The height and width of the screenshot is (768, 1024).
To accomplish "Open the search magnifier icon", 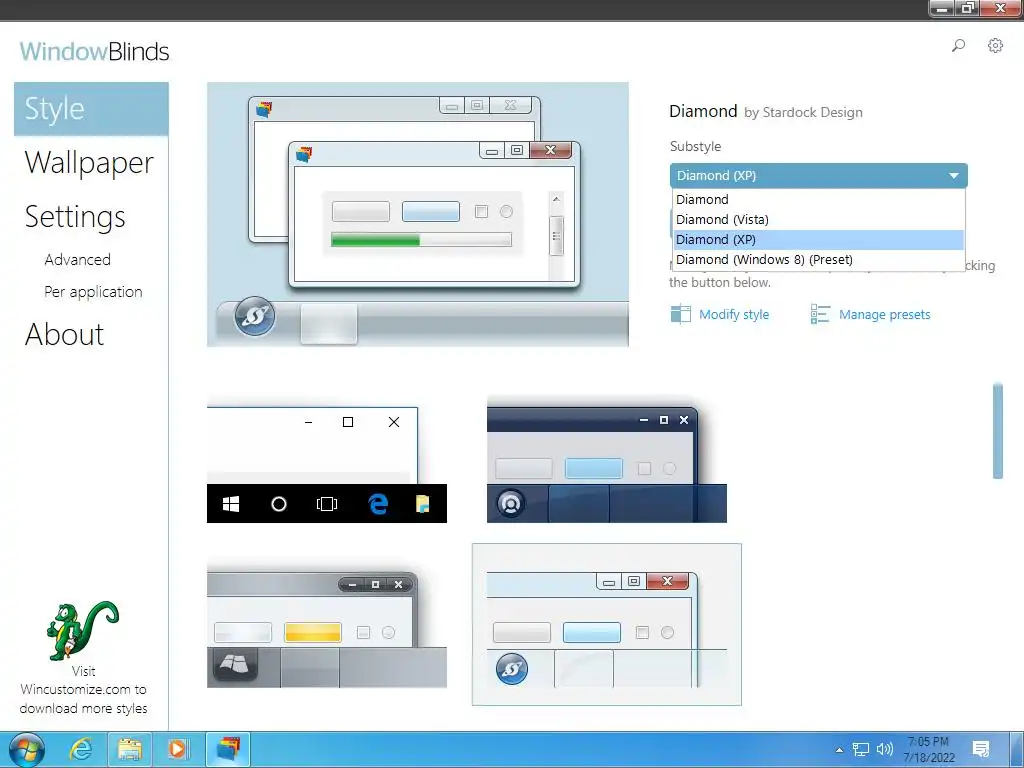I will tap(958, 46).
